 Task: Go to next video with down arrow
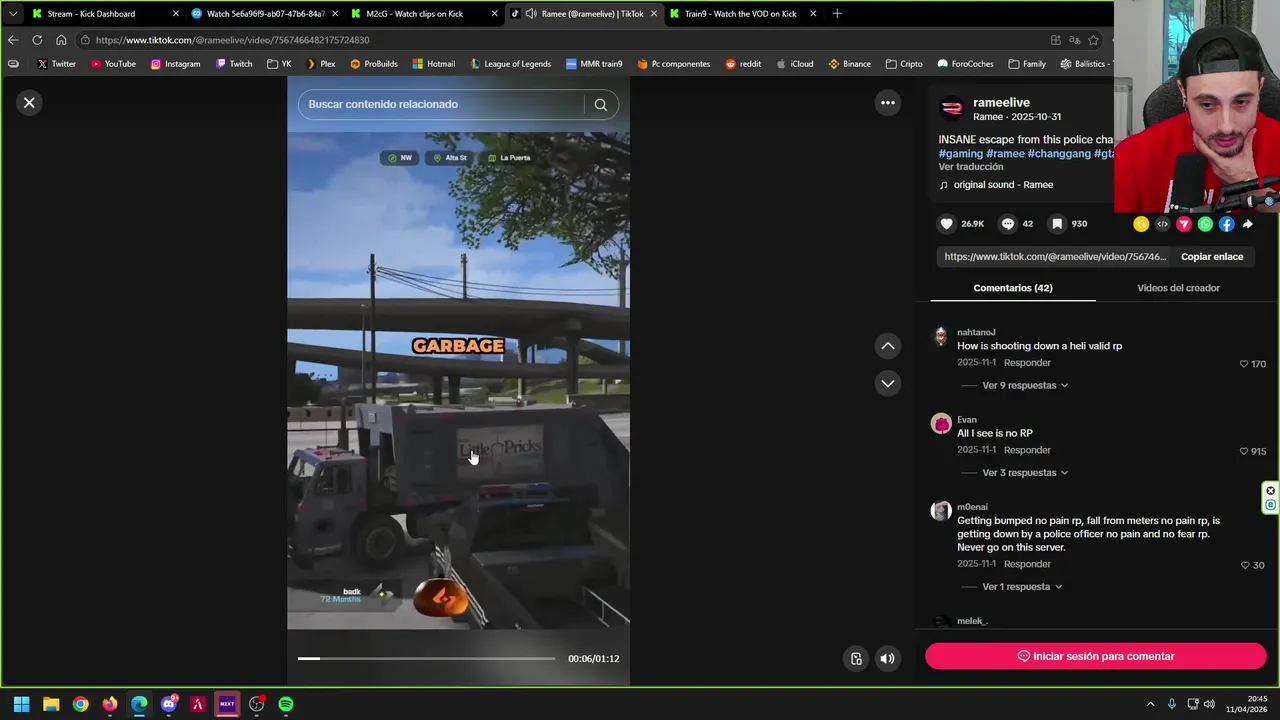(x=887, y=383)
